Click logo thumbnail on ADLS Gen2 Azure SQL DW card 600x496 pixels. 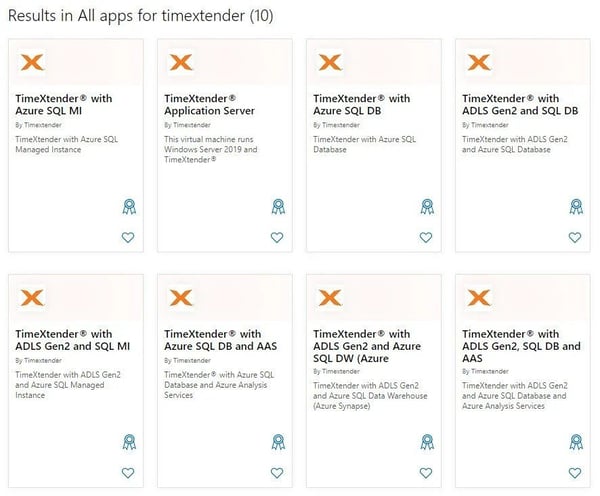331,297
